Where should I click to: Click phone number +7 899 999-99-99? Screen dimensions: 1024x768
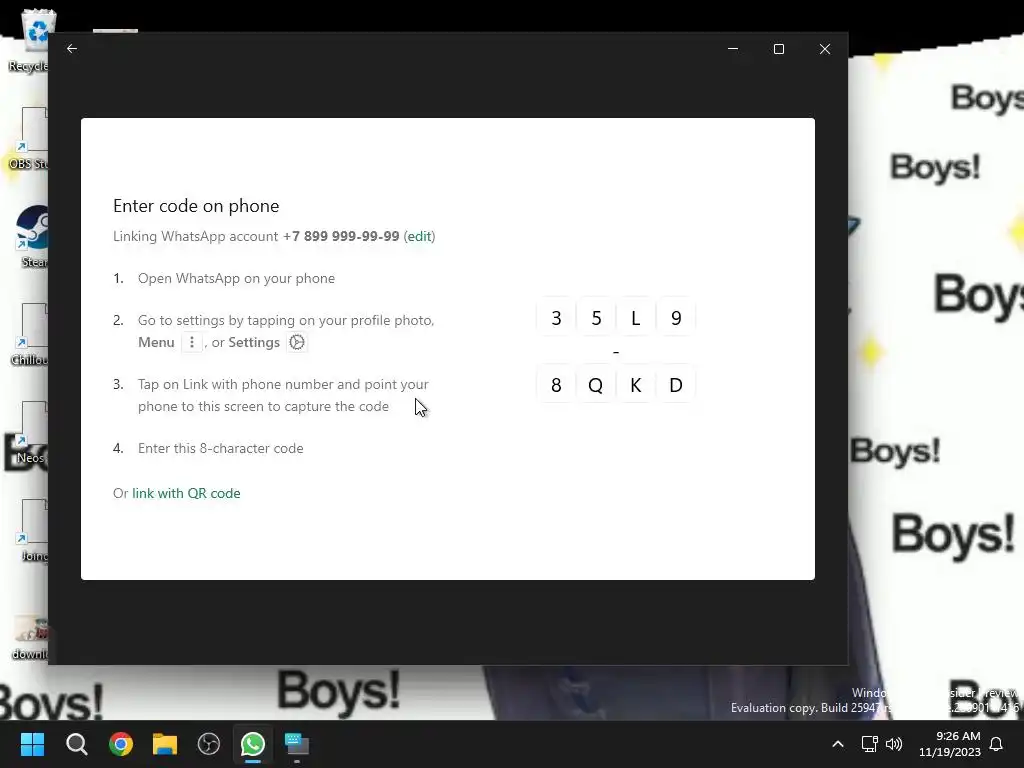341,236
